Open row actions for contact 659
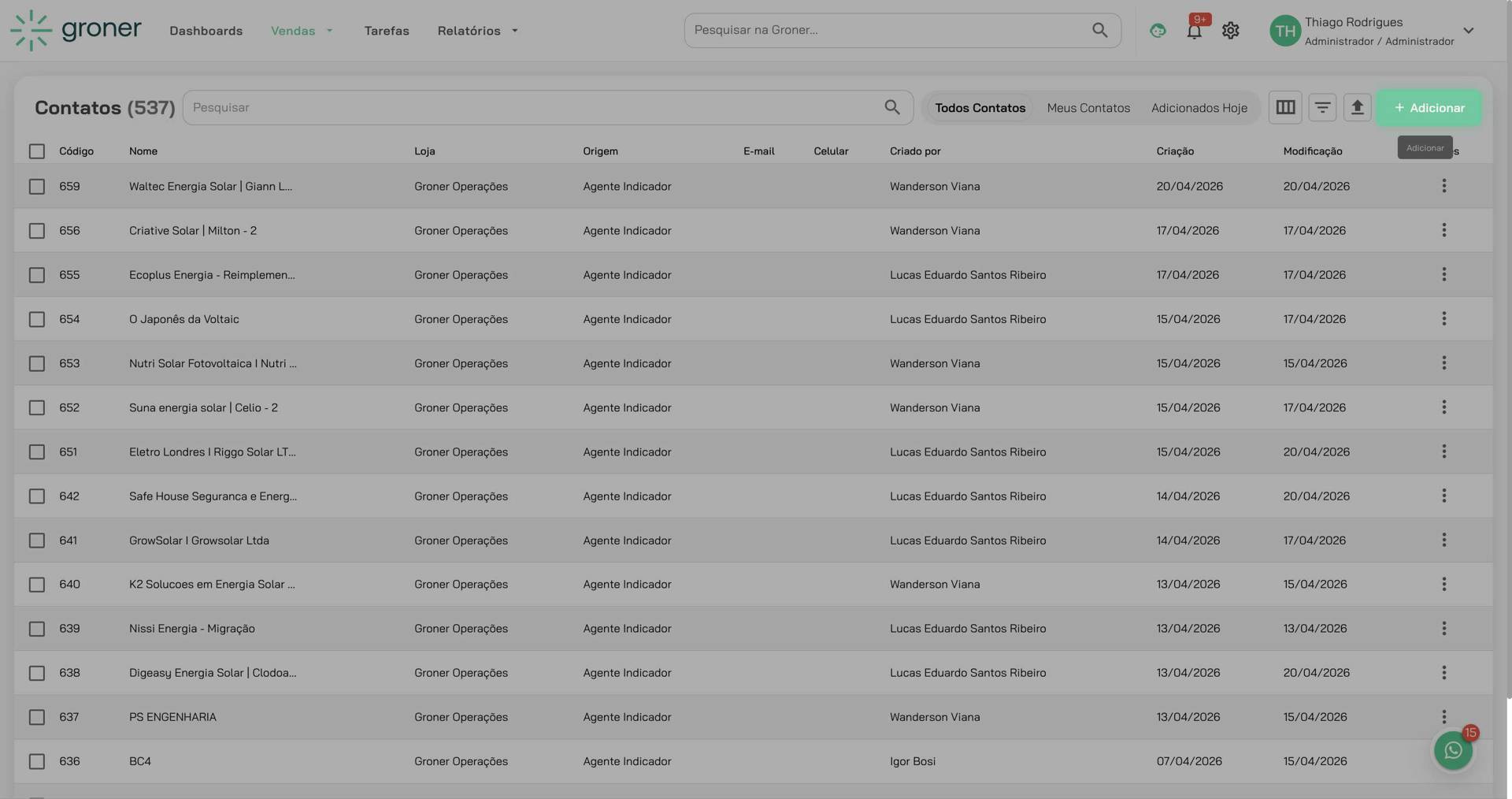 (1443, 186)
